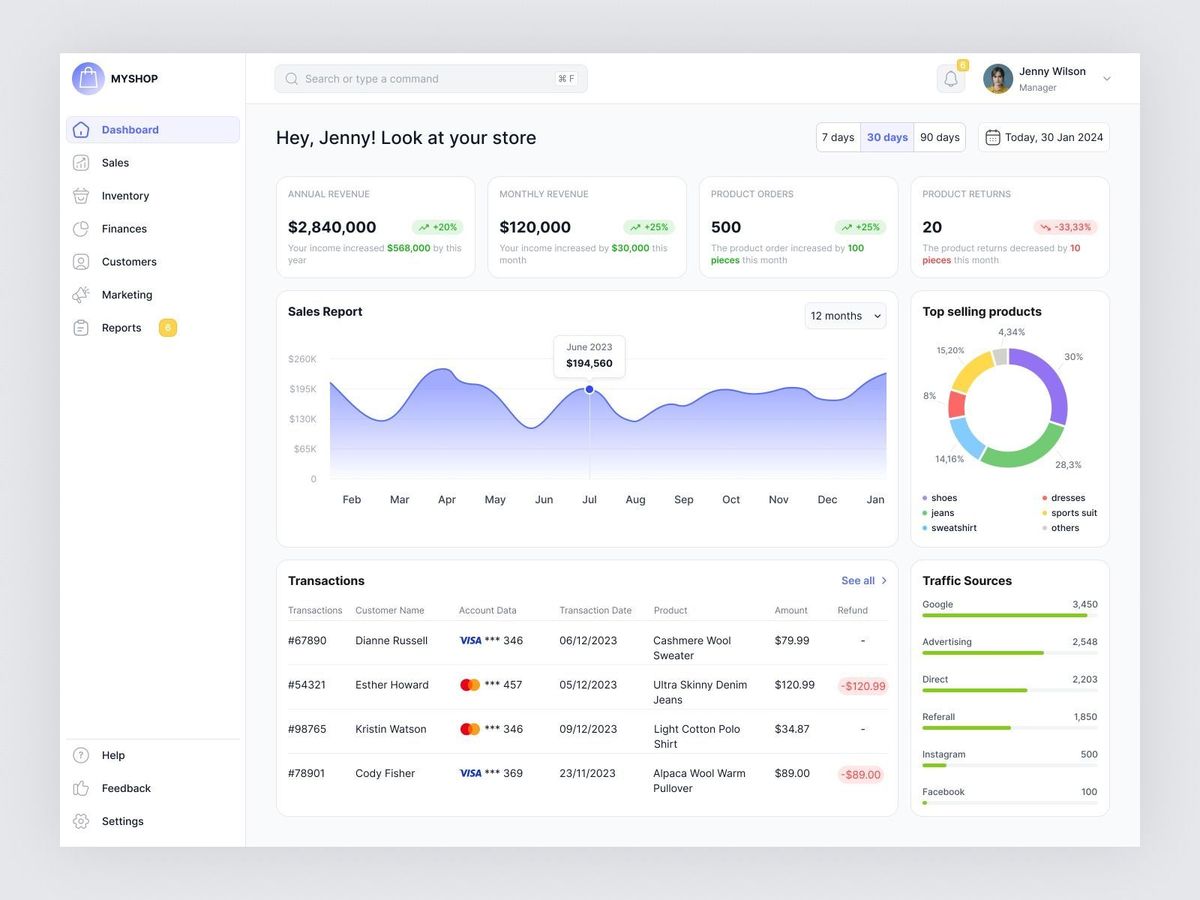Open Settings gear icon in sidebar
The height and width of the screenshot is (900, 1200).
(81, 821)
